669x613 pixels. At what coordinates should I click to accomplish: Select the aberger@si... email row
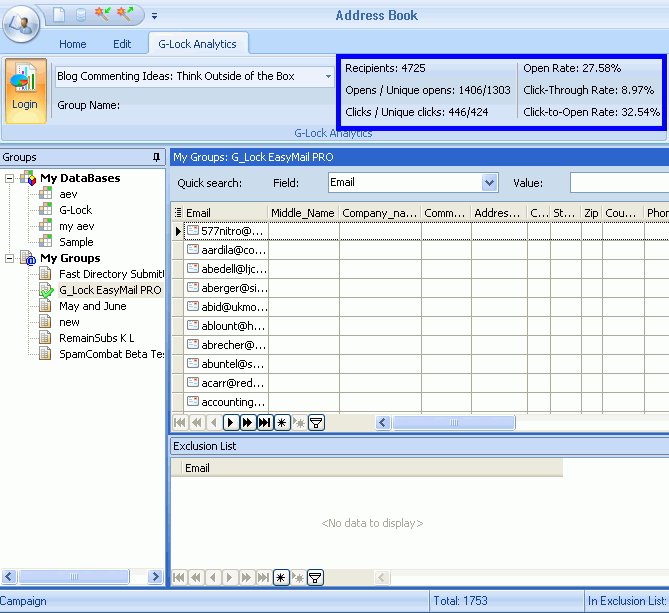(227, 288)
